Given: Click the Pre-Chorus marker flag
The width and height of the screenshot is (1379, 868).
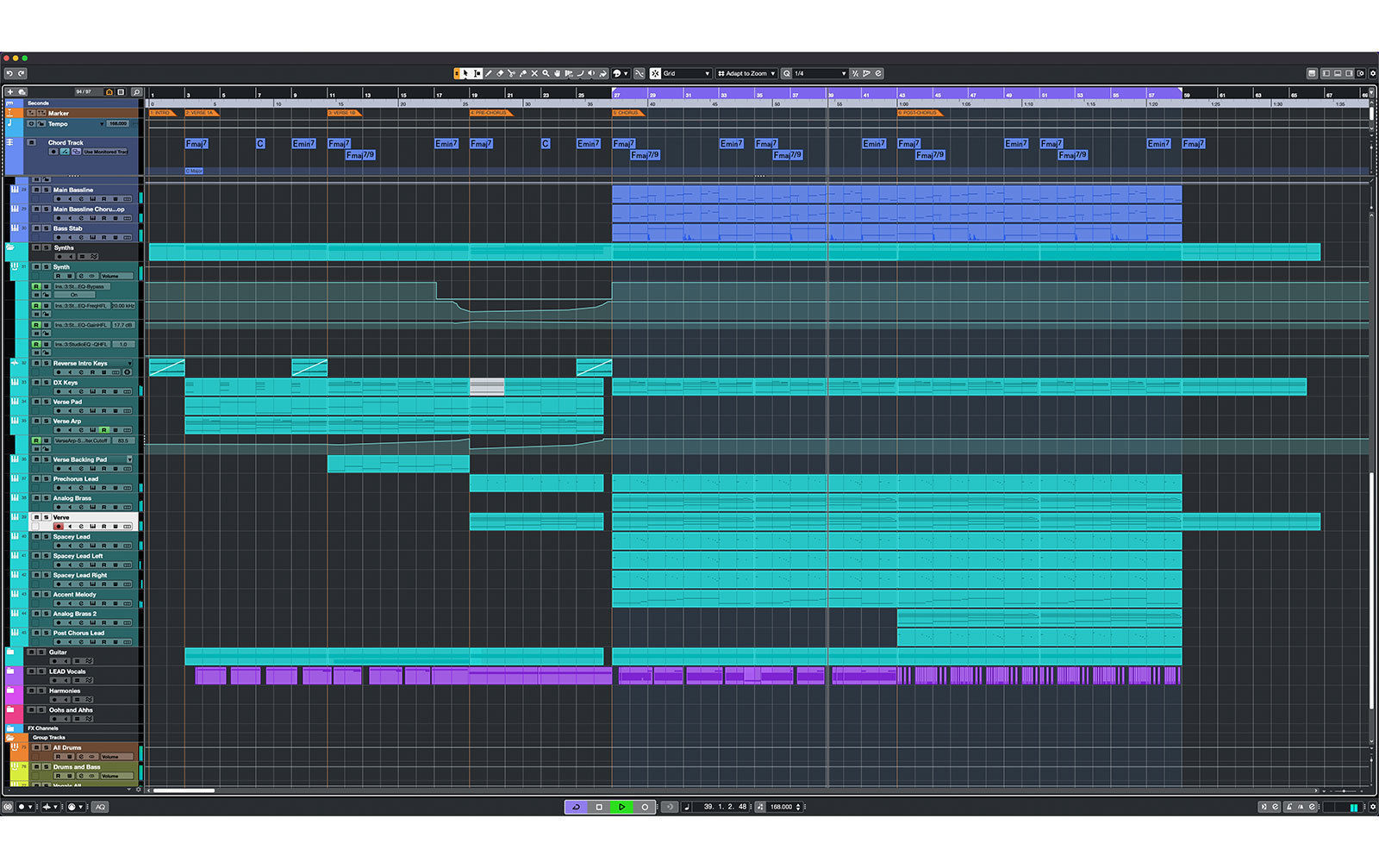Looking at the screenshot, I should (490, 113).
